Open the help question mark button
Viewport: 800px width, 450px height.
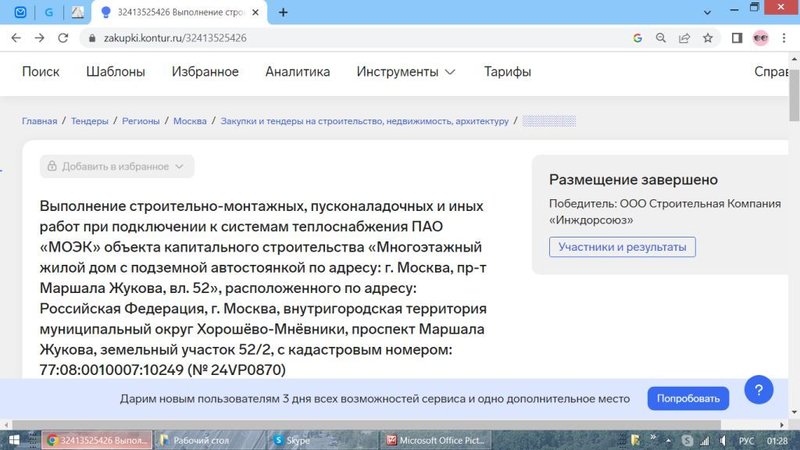pyautogui.click(x=759, y=390)
